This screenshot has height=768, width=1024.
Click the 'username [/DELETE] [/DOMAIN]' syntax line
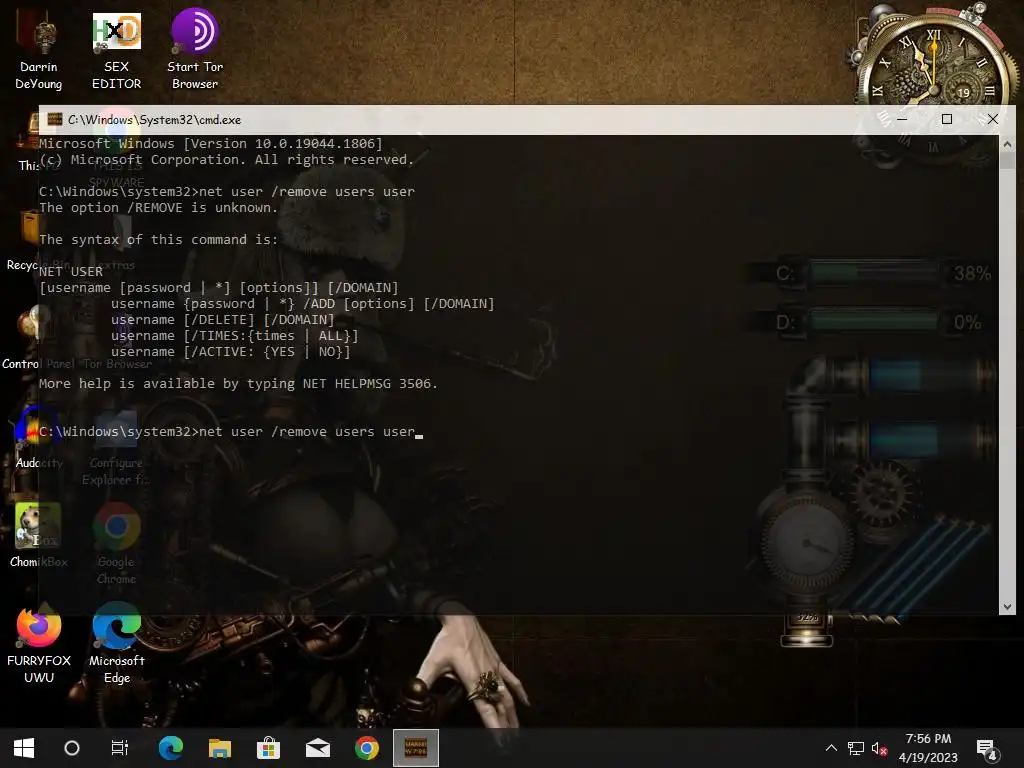[222, 319]
